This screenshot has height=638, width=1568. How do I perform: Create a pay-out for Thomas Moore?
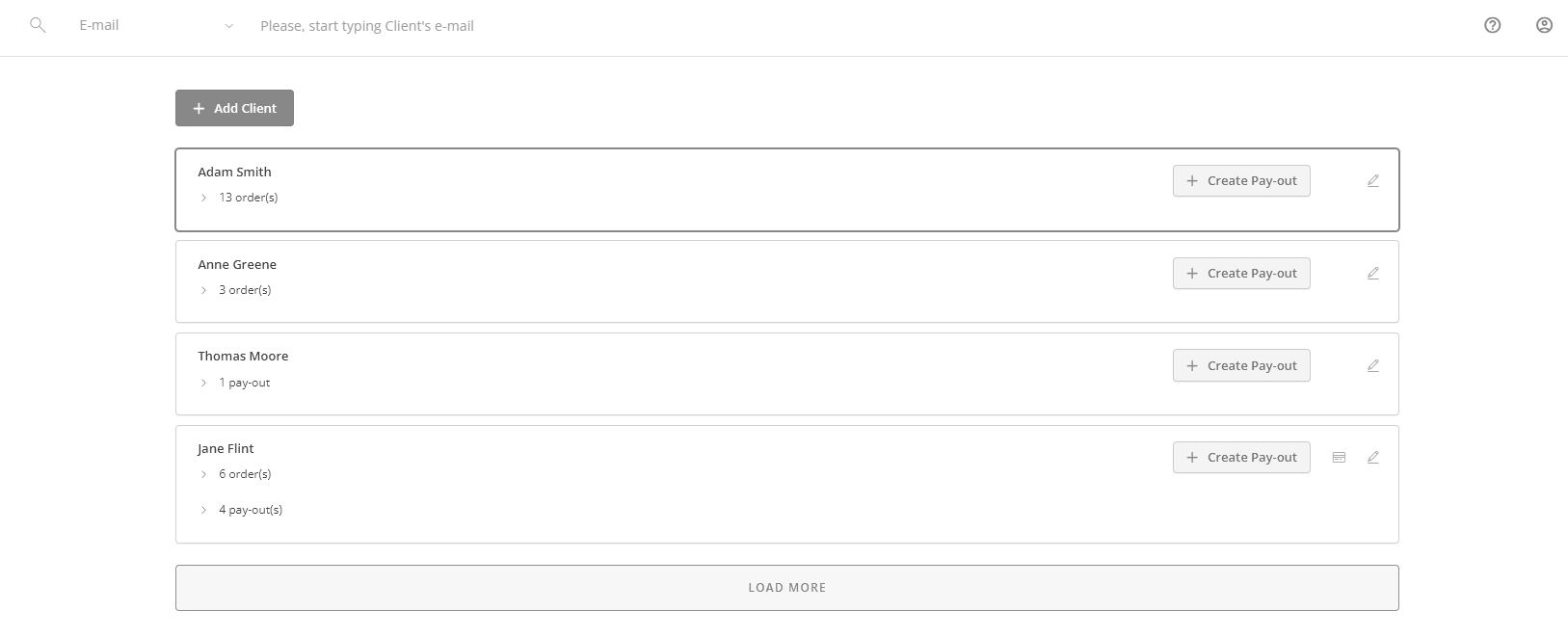(1241, 365)
